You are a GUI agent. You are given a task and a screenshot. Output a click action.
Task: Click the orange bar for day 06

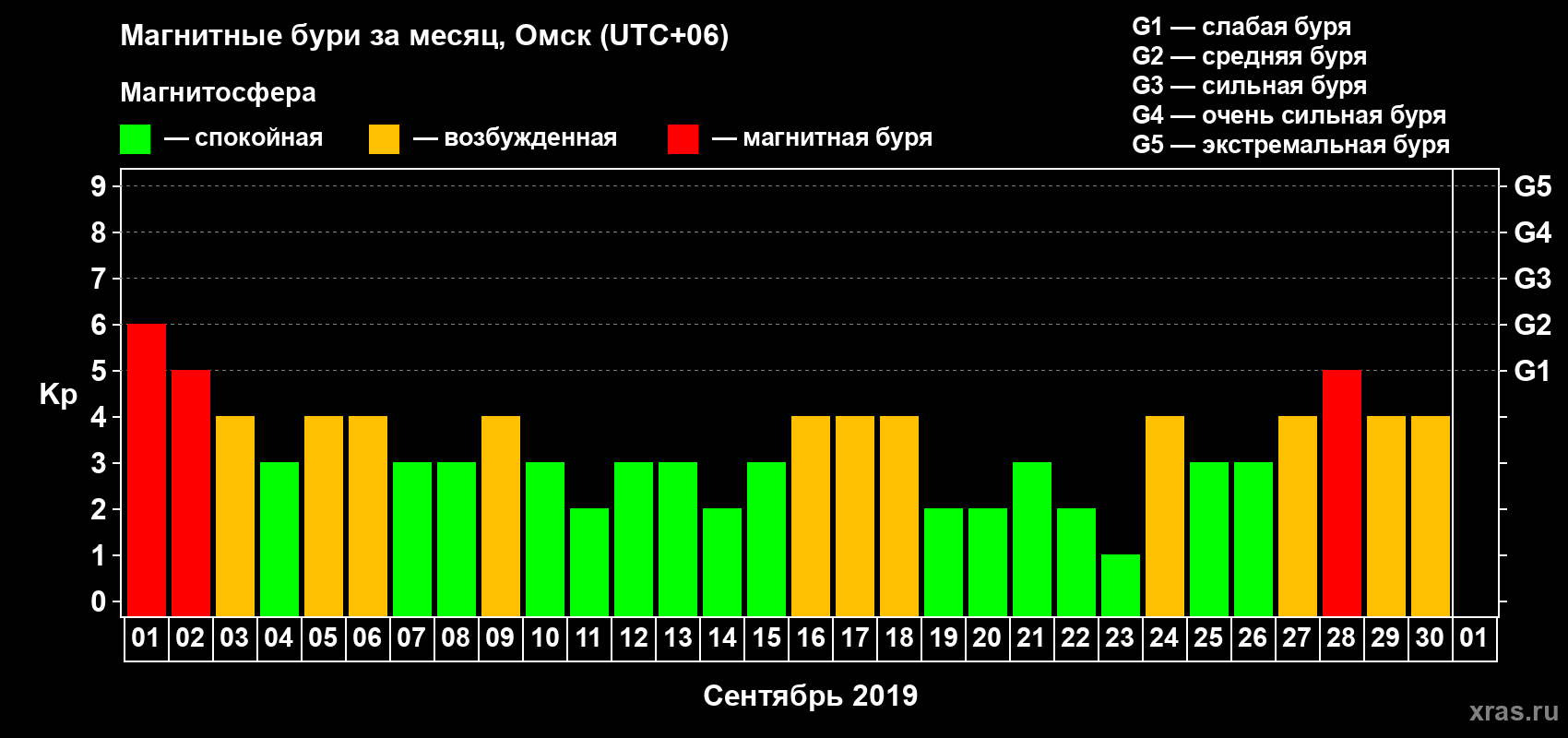[x=368, y=517]
